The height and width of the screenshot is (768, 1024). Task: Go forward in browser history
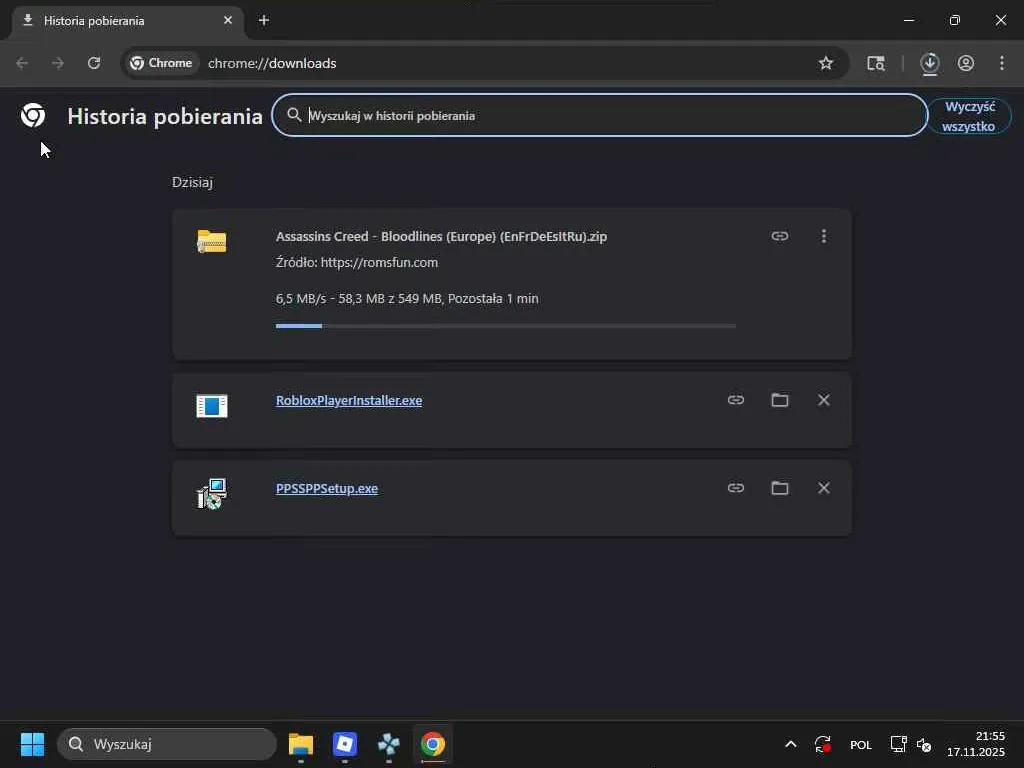[x=58, y=63]
